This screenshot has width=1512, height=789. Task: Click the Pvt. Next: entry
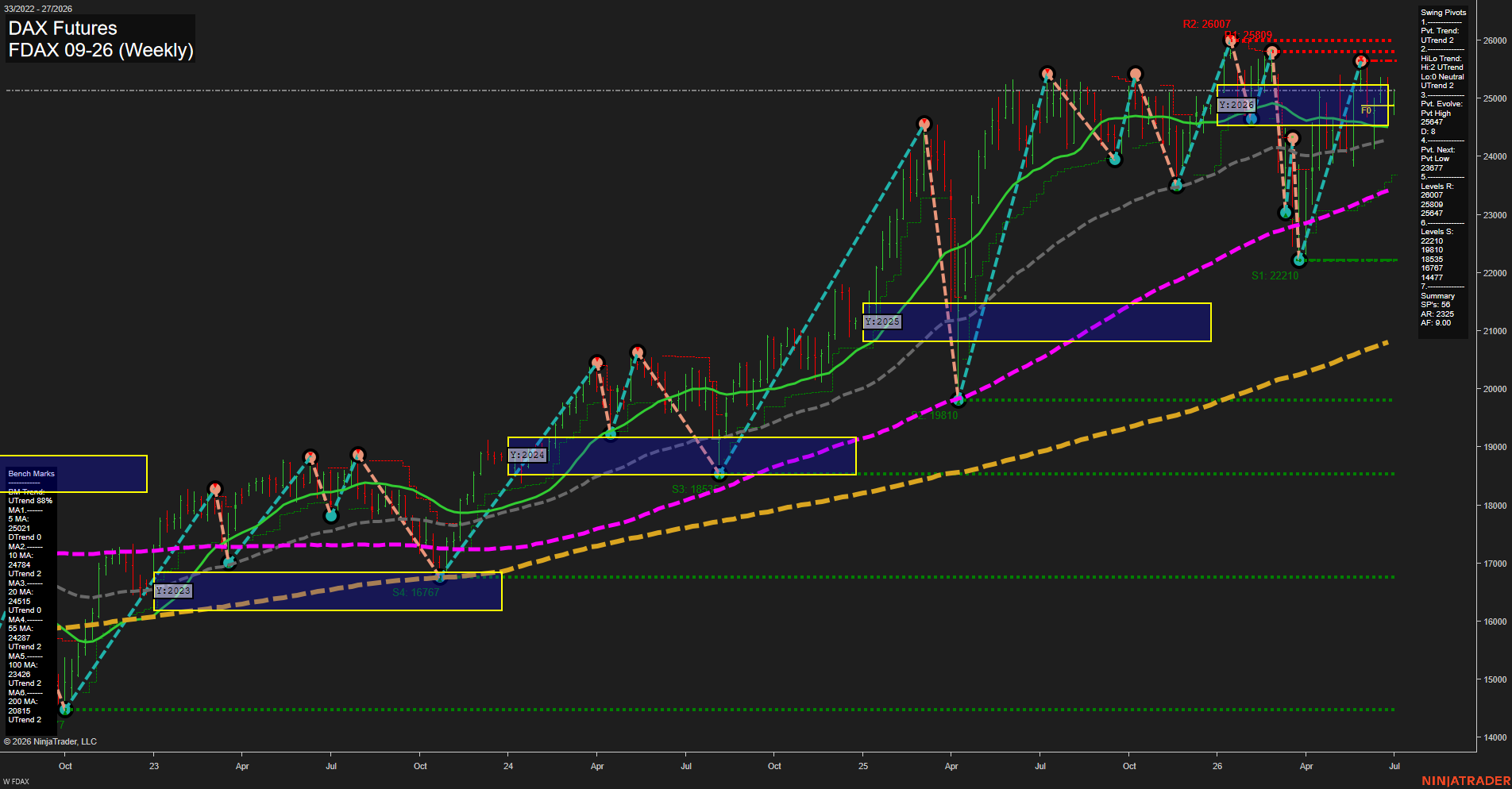[1437, 150]
